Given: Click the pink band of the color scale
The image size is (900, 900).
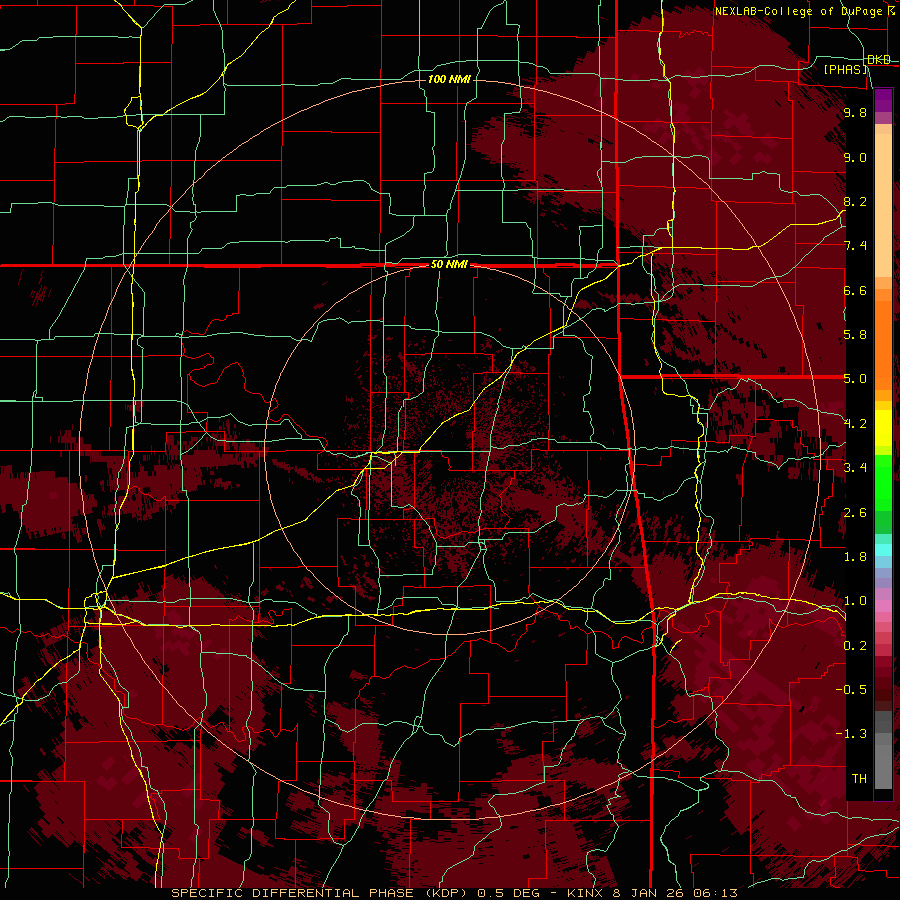Looking at the screenshot, I should (883, 606).
